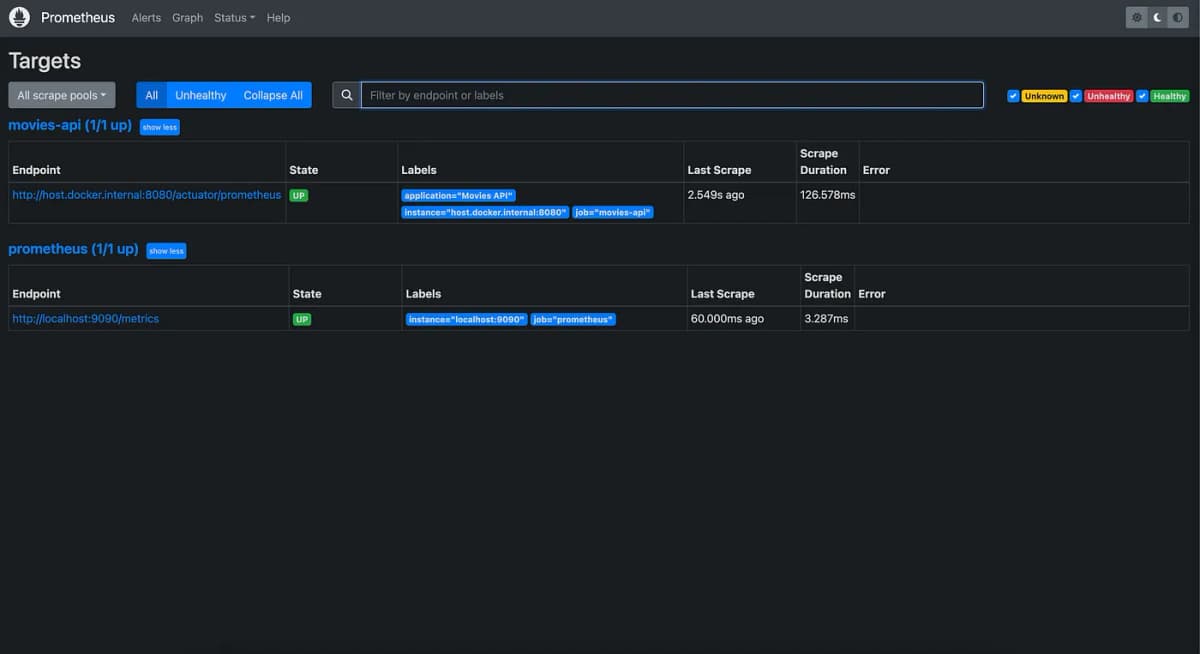1200x654 pixels.
Task: Open the Status dropdown menu
Action: [234, 17]
